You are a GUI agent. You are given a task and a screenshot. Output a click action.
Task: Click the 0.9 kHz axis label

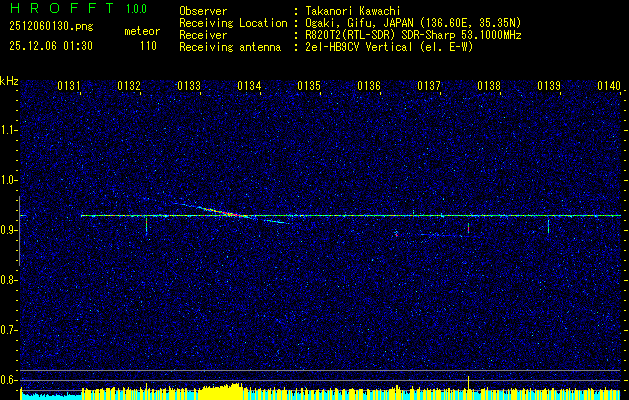coord(8,230)
